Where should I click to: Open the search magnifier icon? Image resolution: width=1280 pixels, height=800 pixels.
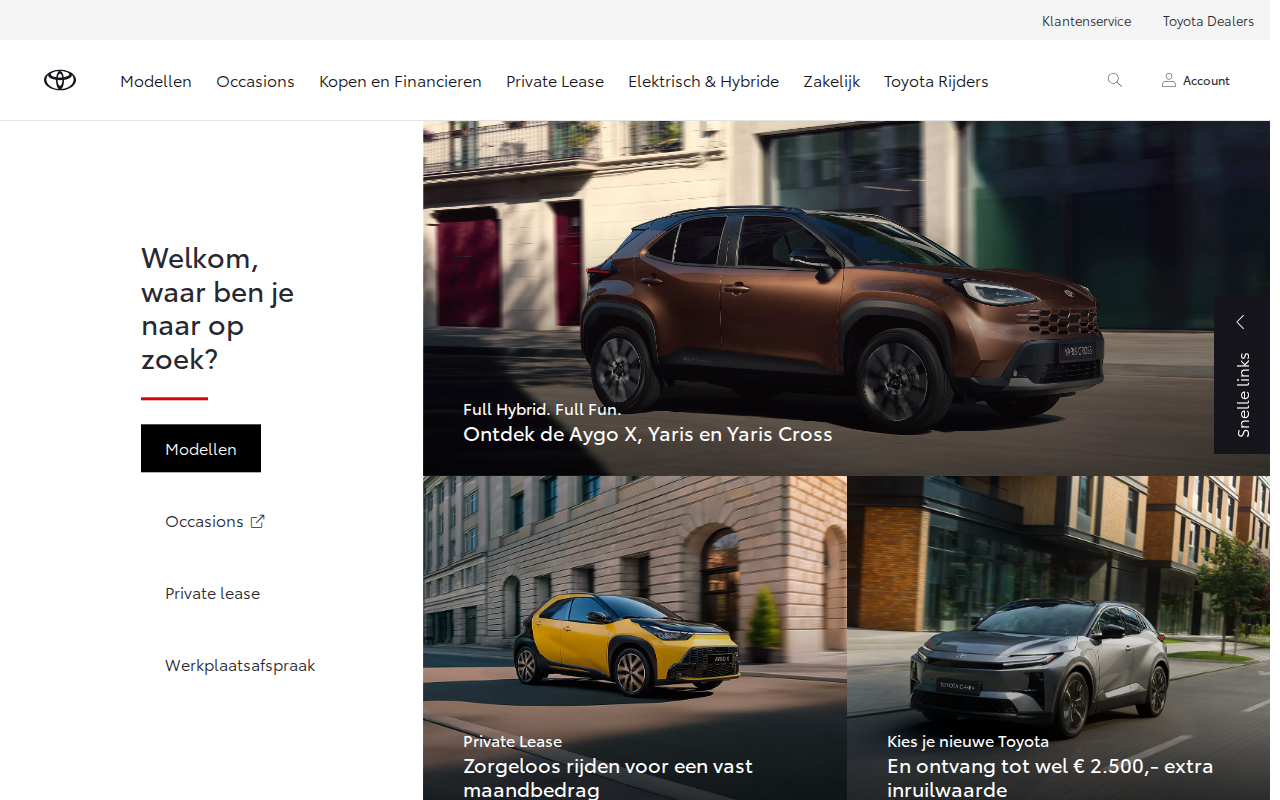click(1114, 80)
